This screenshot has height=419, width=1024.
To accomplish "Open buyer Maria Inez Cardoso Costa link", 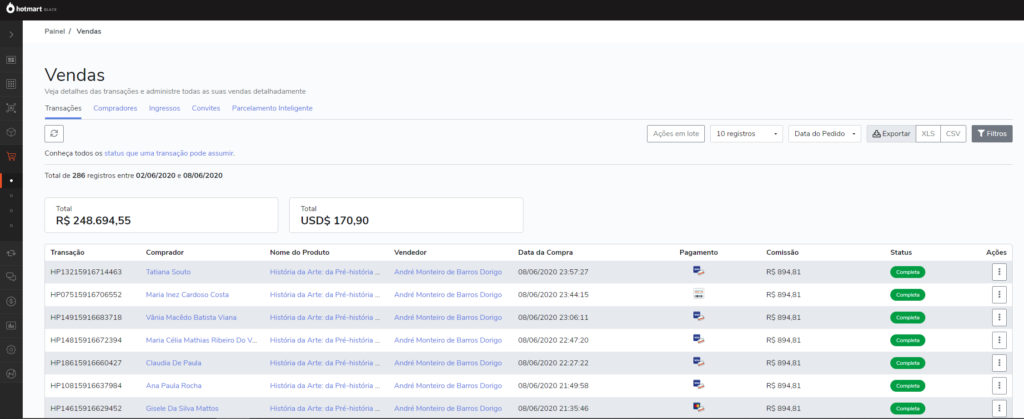I will (x=187, y=294).
